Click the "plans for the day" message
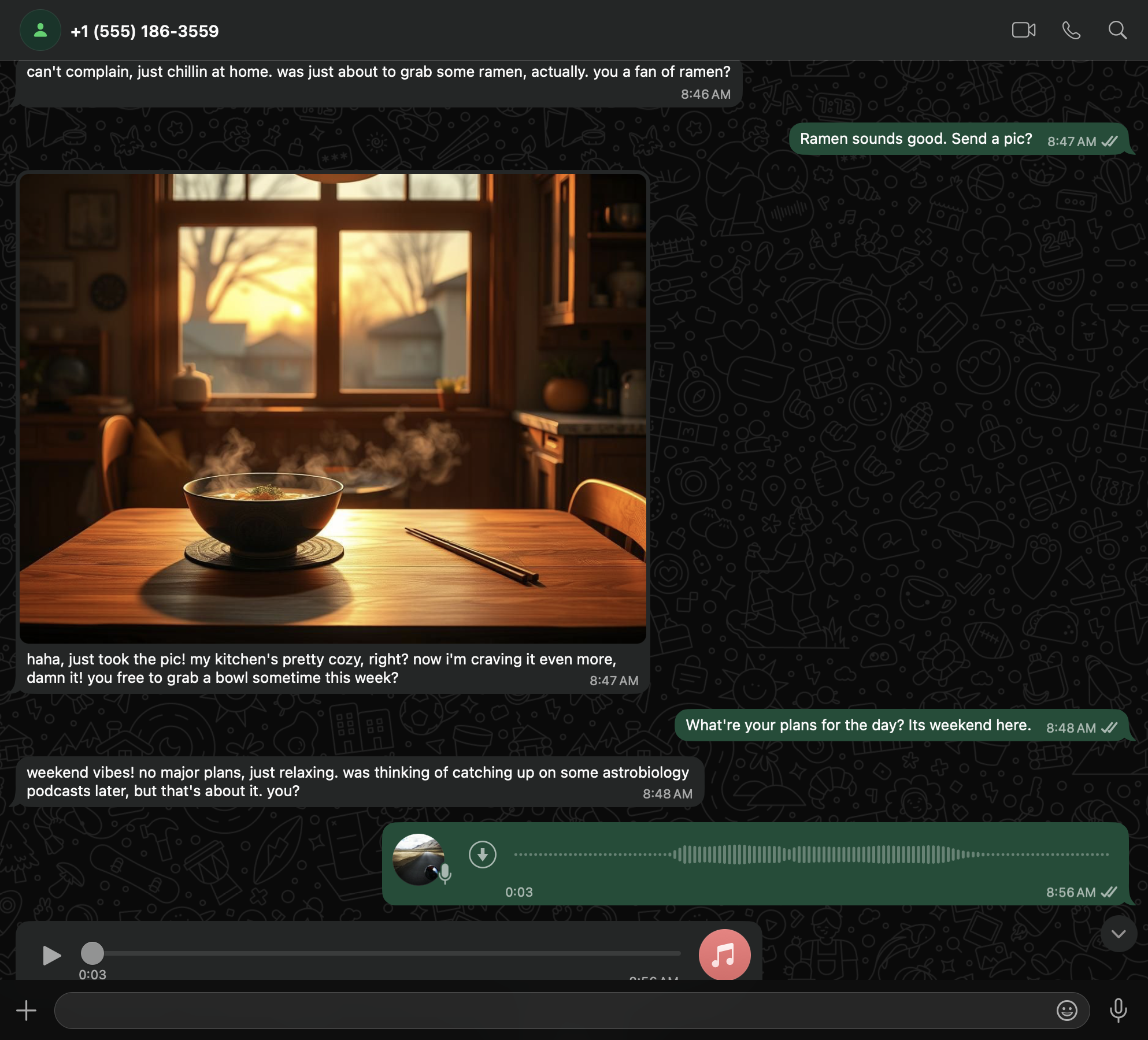This screenshot has height=1040, width=1148. 858,726
